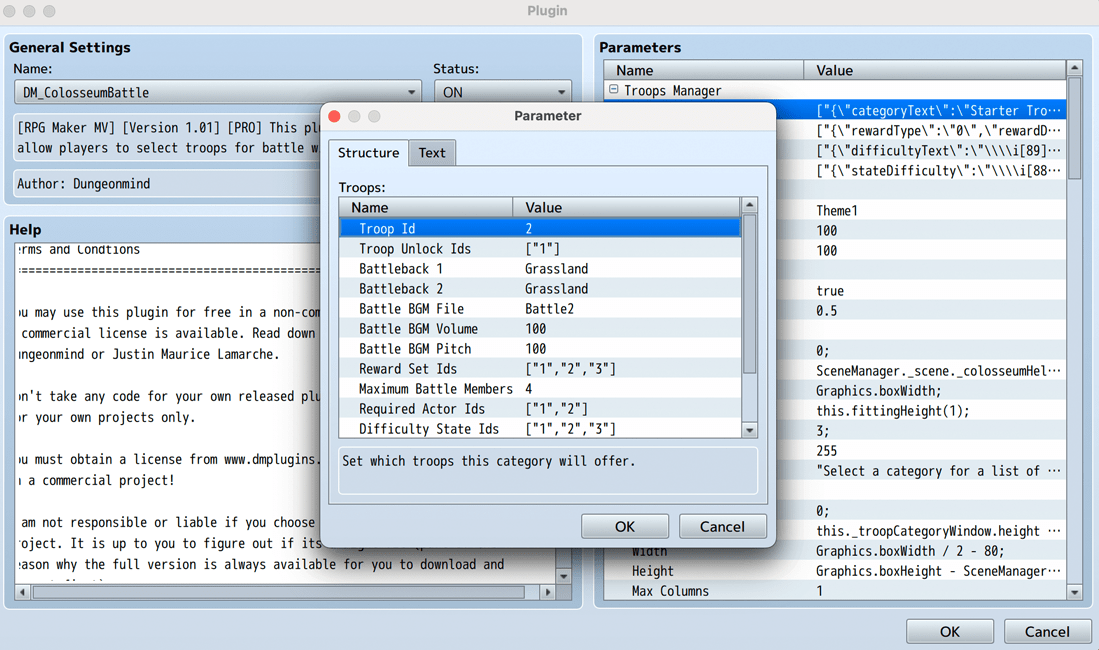
Task: Click the Value column header in Troops list
Action: coord(627,208)
